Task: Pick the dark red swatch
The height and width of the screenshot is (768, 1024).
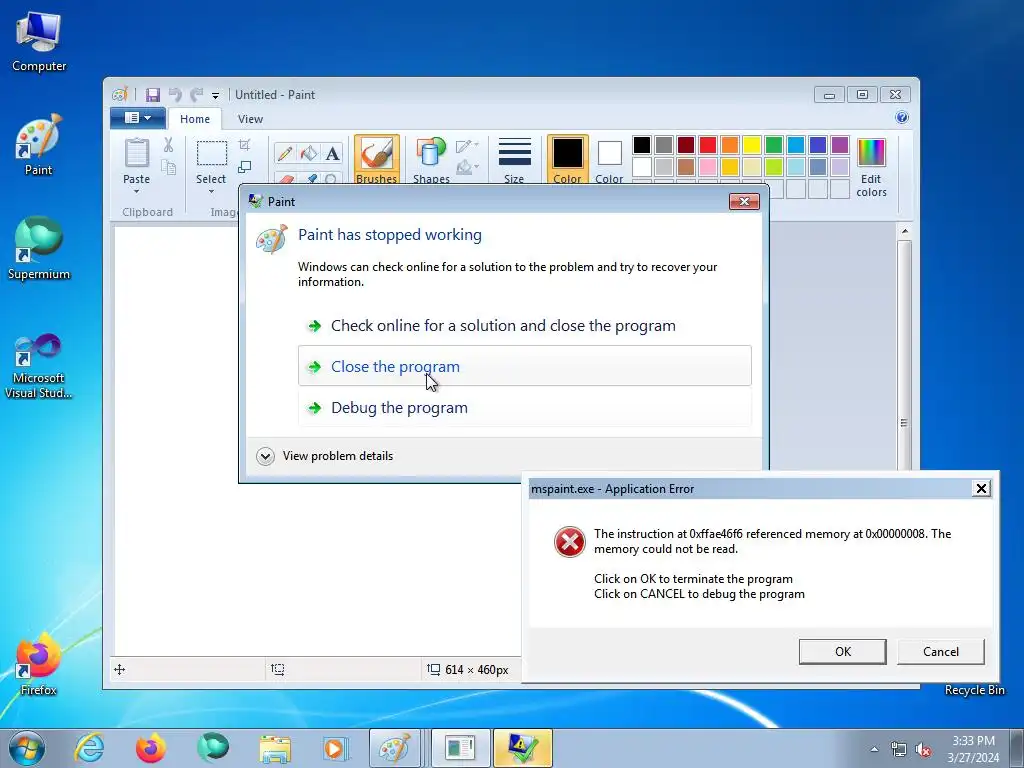Action: [686, 145]
